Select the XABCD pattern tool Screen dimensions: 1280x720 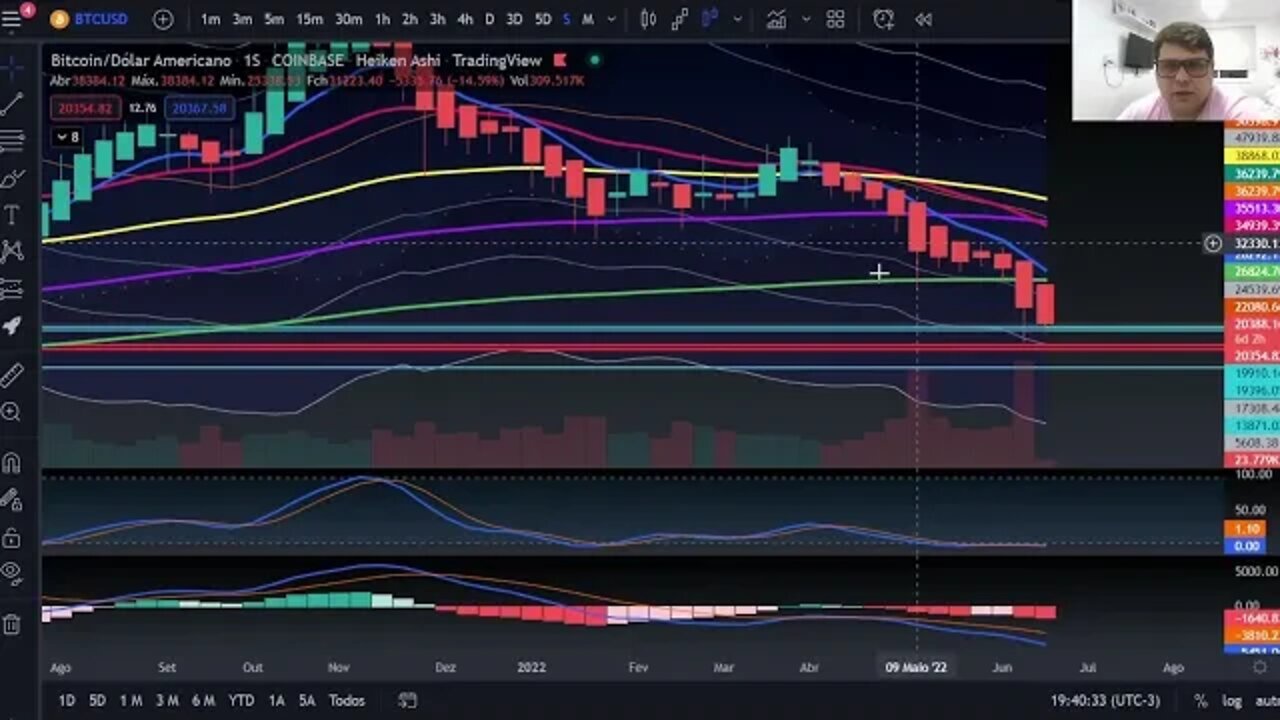tap(12, 251)
